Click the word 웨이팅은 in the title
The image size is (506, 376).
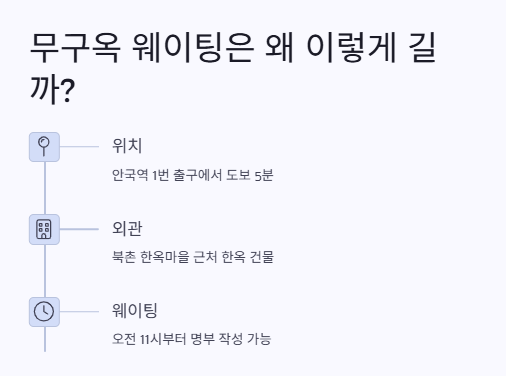[x=193, y=48]
